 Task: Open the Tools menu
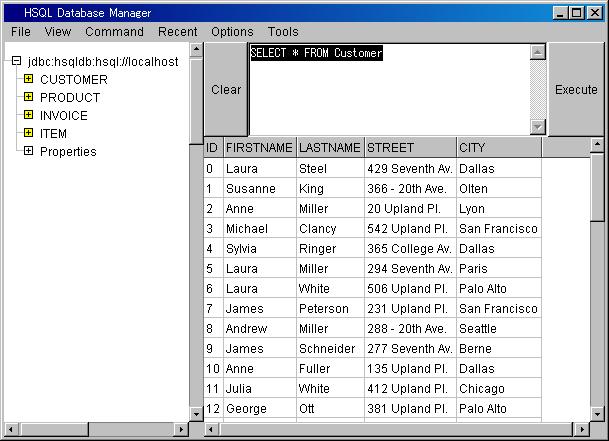(283, 32)
